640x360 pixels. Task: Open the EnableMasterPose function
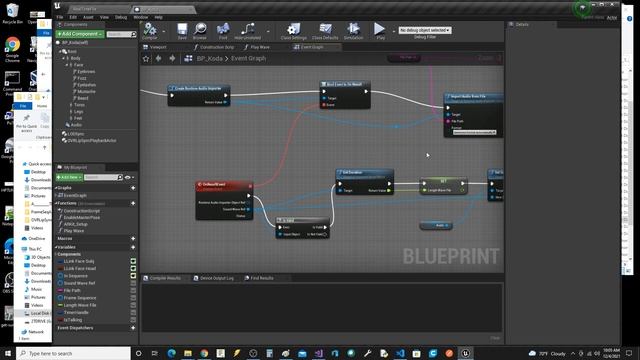(x=82, y=218)
